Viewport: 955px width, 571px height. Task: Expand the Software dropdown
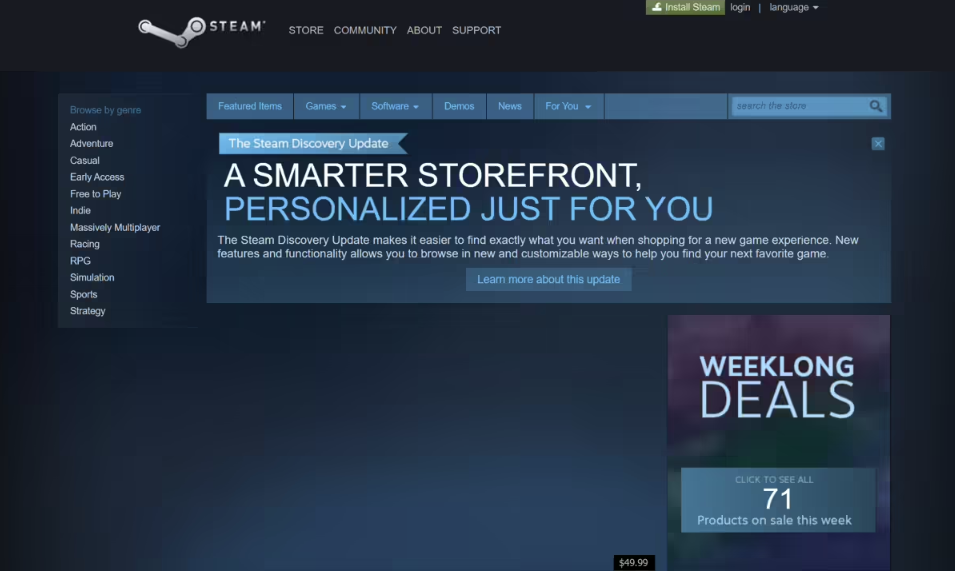(x=395, y=107)
